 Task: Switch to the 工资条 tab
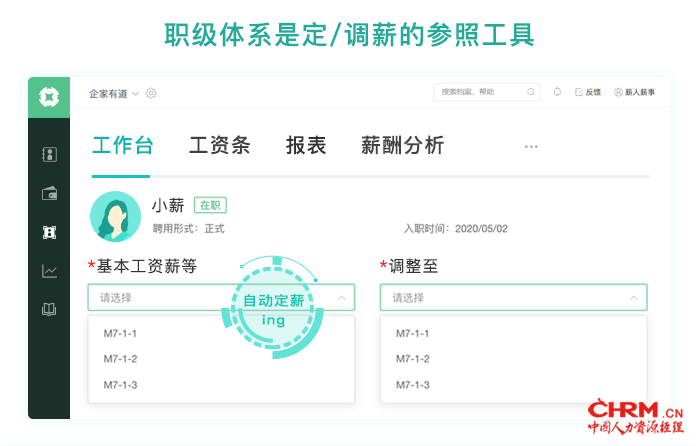(x=219, y=146)
